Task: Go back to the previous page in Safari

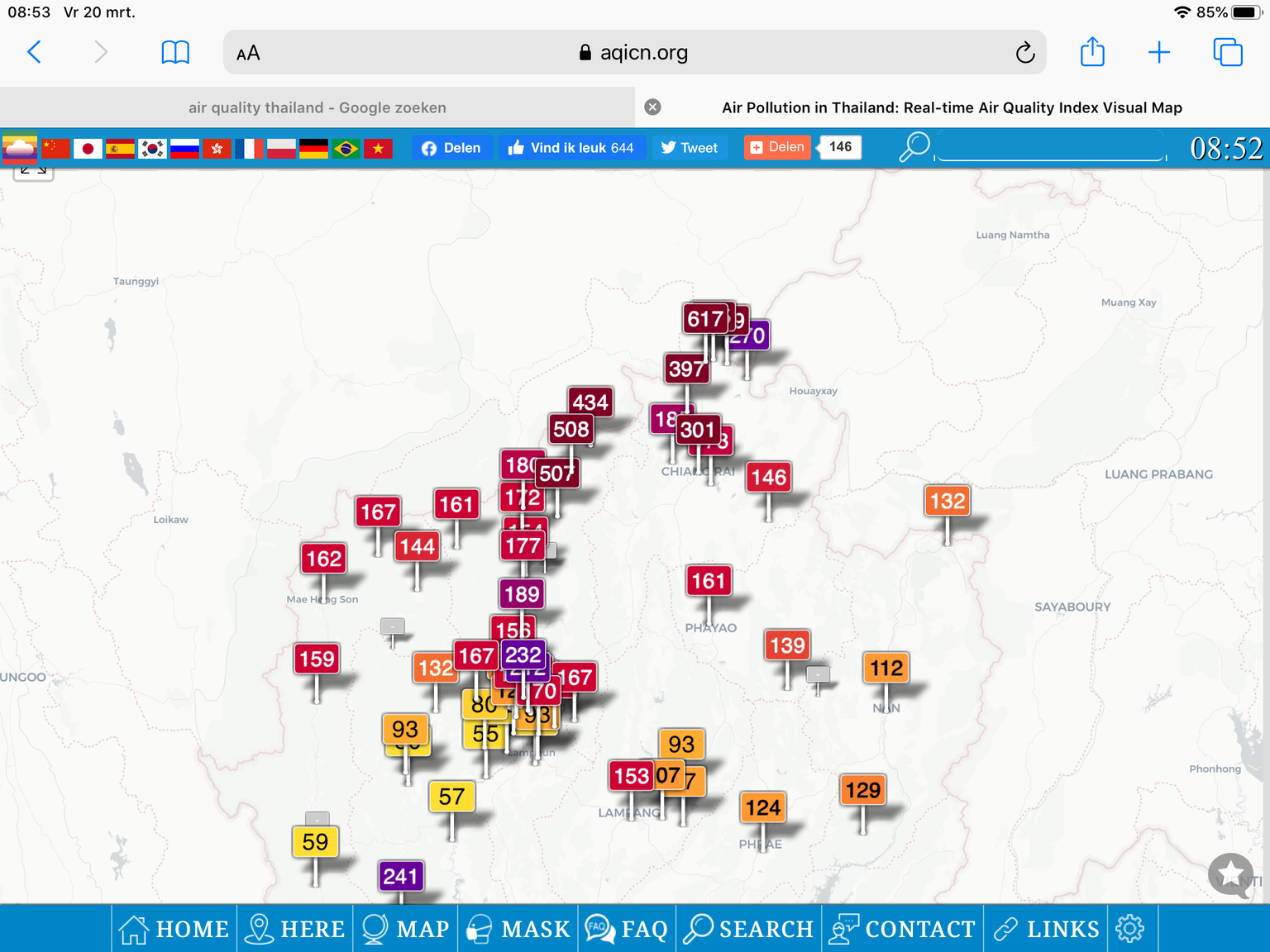Action: [35, 53]
